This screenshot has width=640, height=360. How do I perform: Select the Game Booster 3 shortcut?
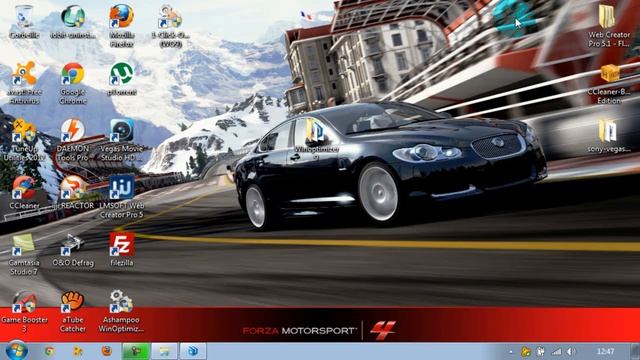tap(24, 311)
